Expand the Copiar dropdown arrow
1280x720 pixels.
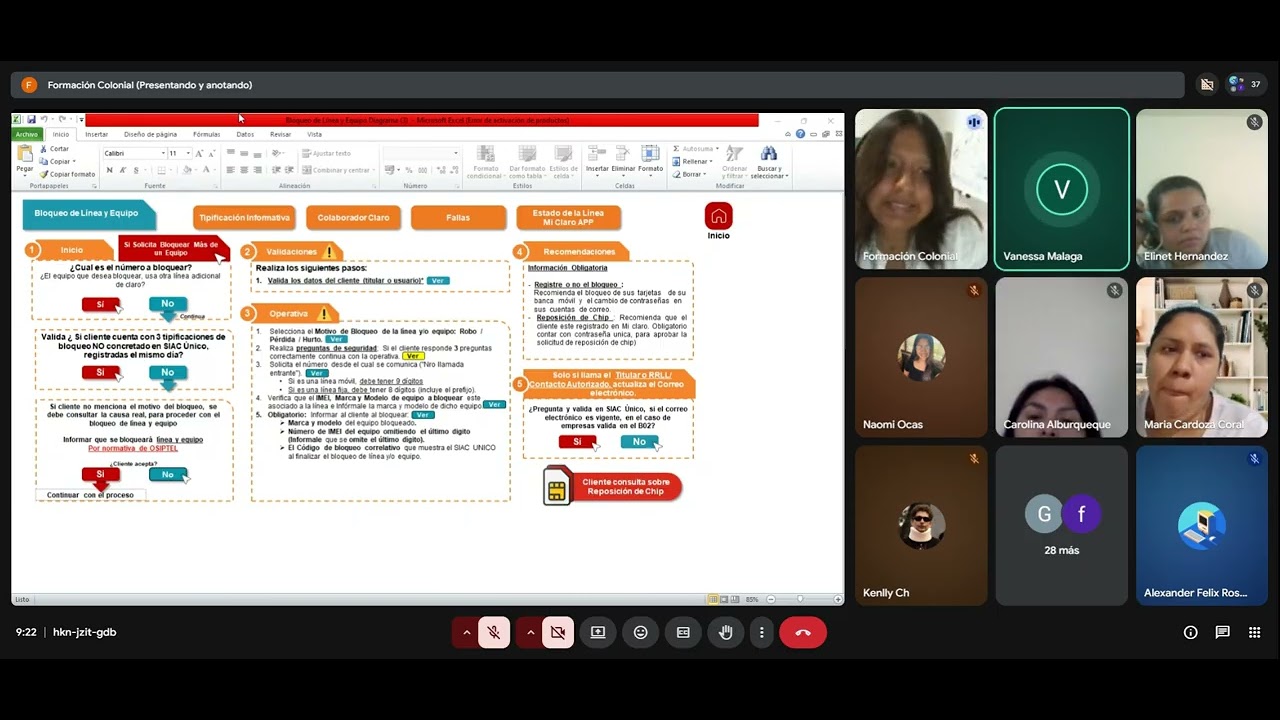(x=74, y=161)
